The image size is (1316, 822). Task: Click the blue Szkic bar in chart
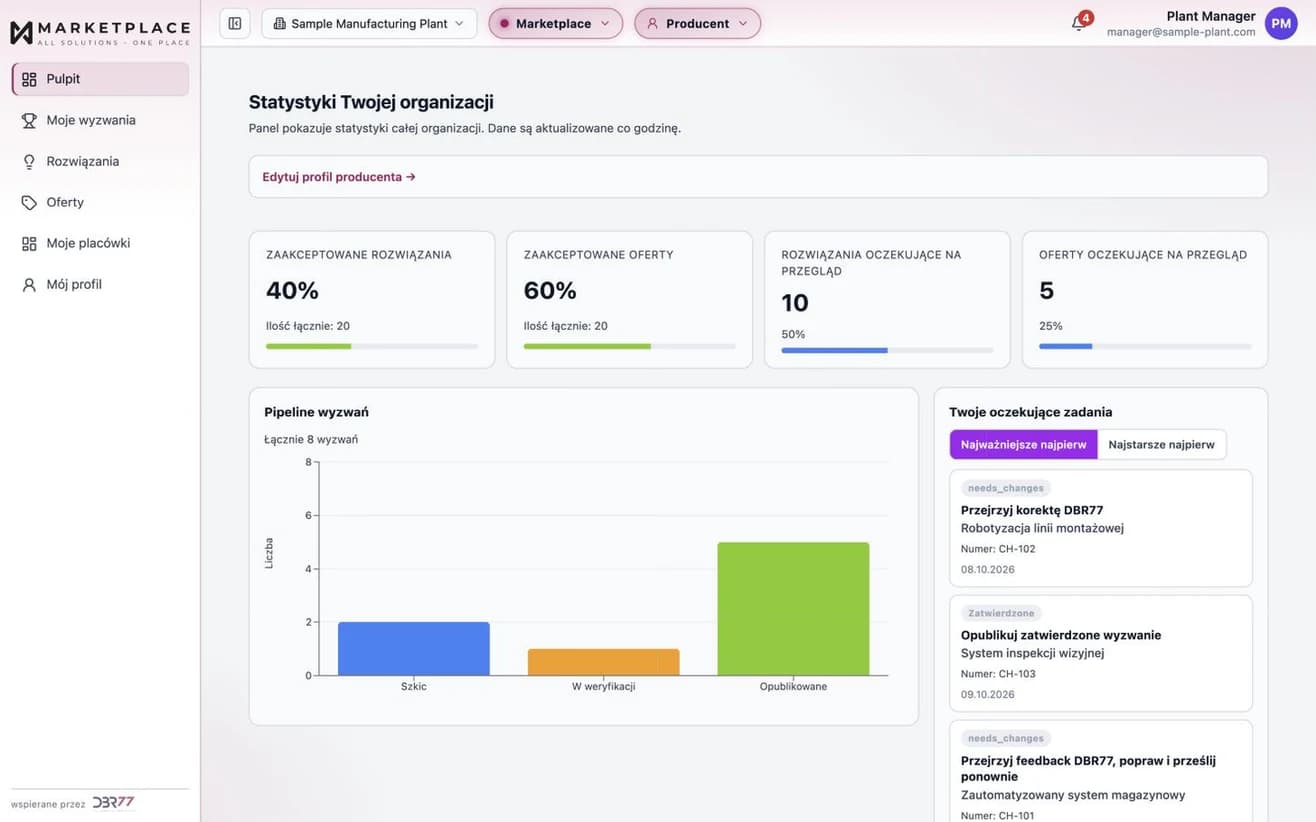(414, 649)
